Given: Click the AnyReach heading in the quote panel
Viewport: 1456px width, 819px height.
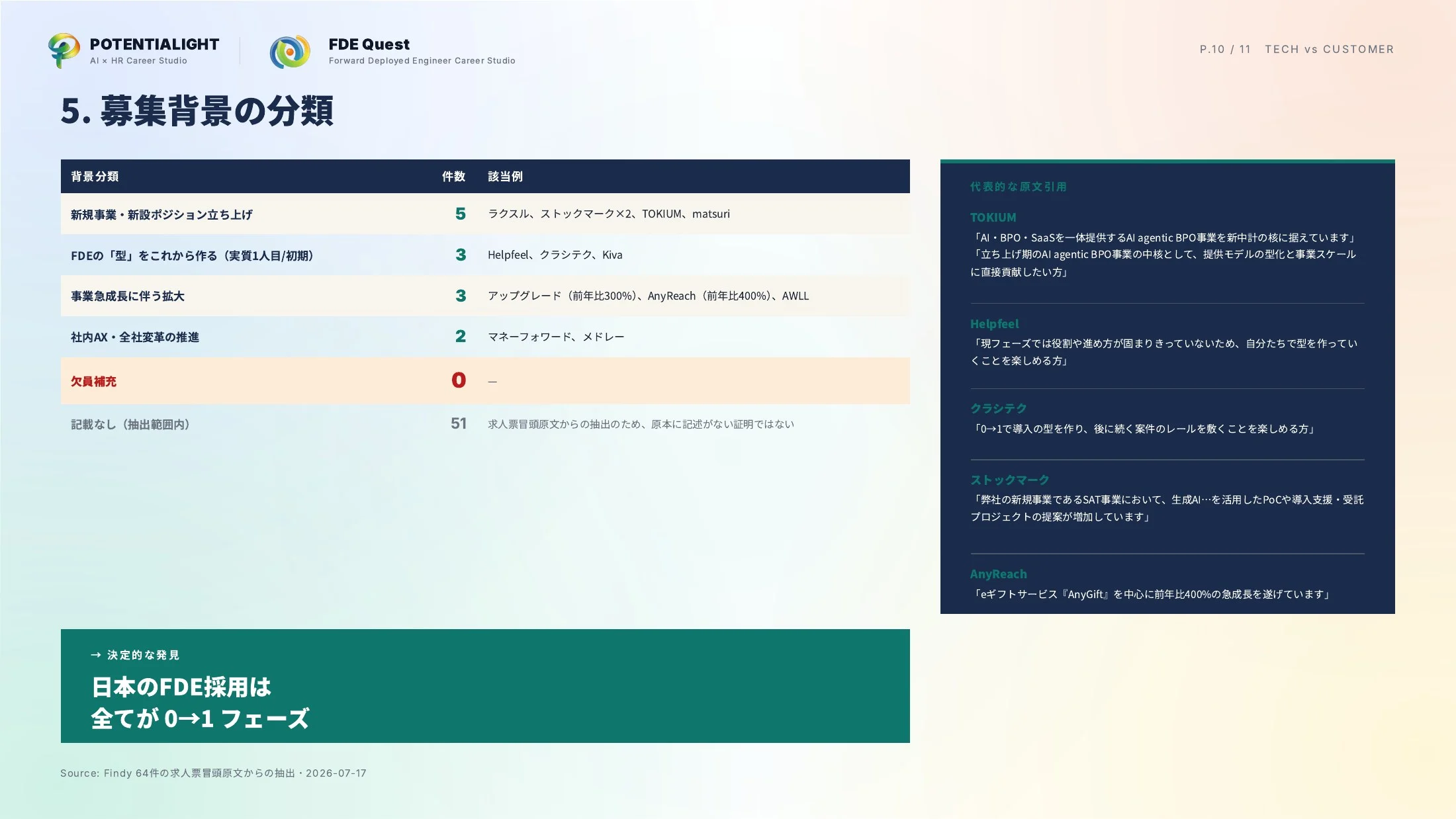Looking at the screenshot, I should (x=999, y=574).
